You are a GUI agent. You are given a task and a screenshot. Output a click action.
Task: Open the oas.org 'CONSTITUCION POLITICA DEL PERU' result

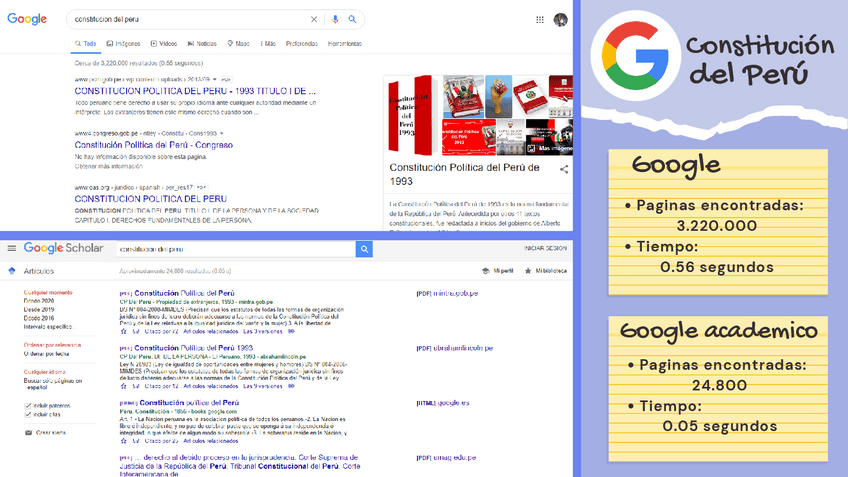[x=151, y=198]
